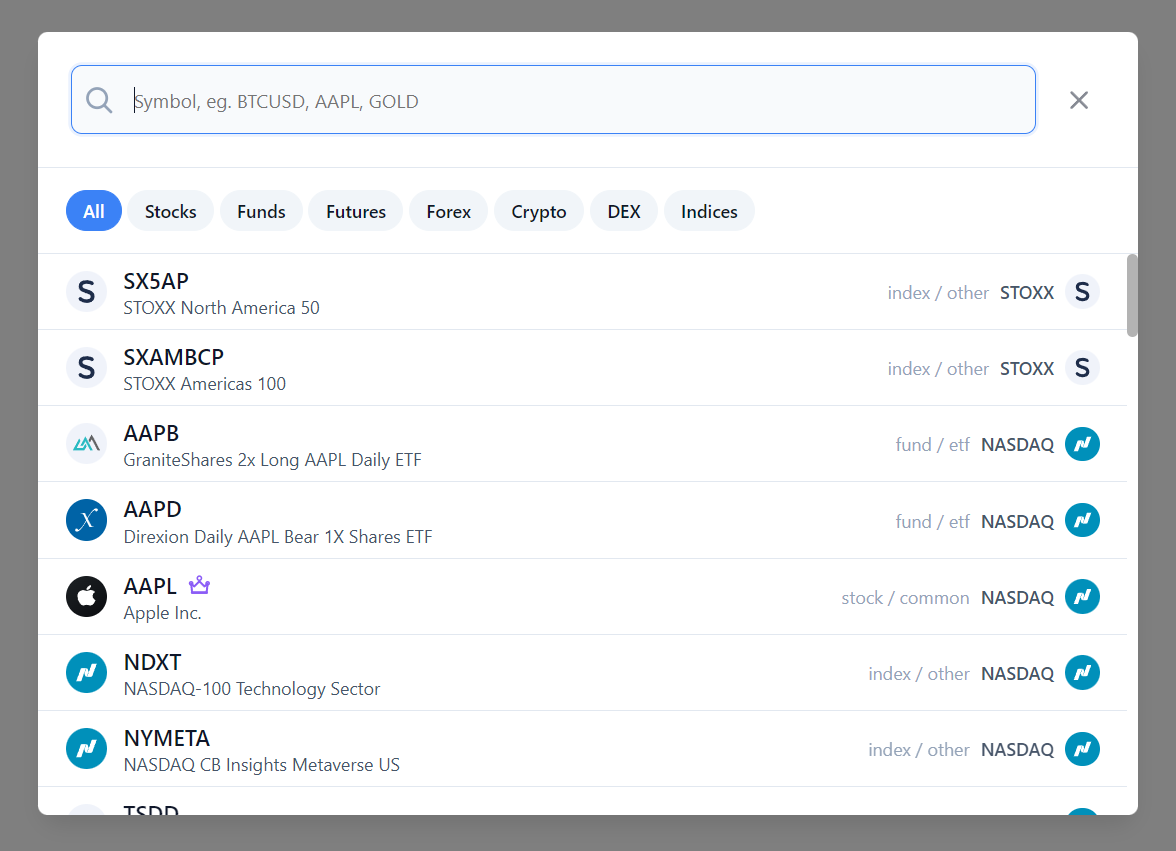Image resolution: width=1176 pixels, height=851 pixels.
Task: Switch to the Stocks filter
Action: 170,211
